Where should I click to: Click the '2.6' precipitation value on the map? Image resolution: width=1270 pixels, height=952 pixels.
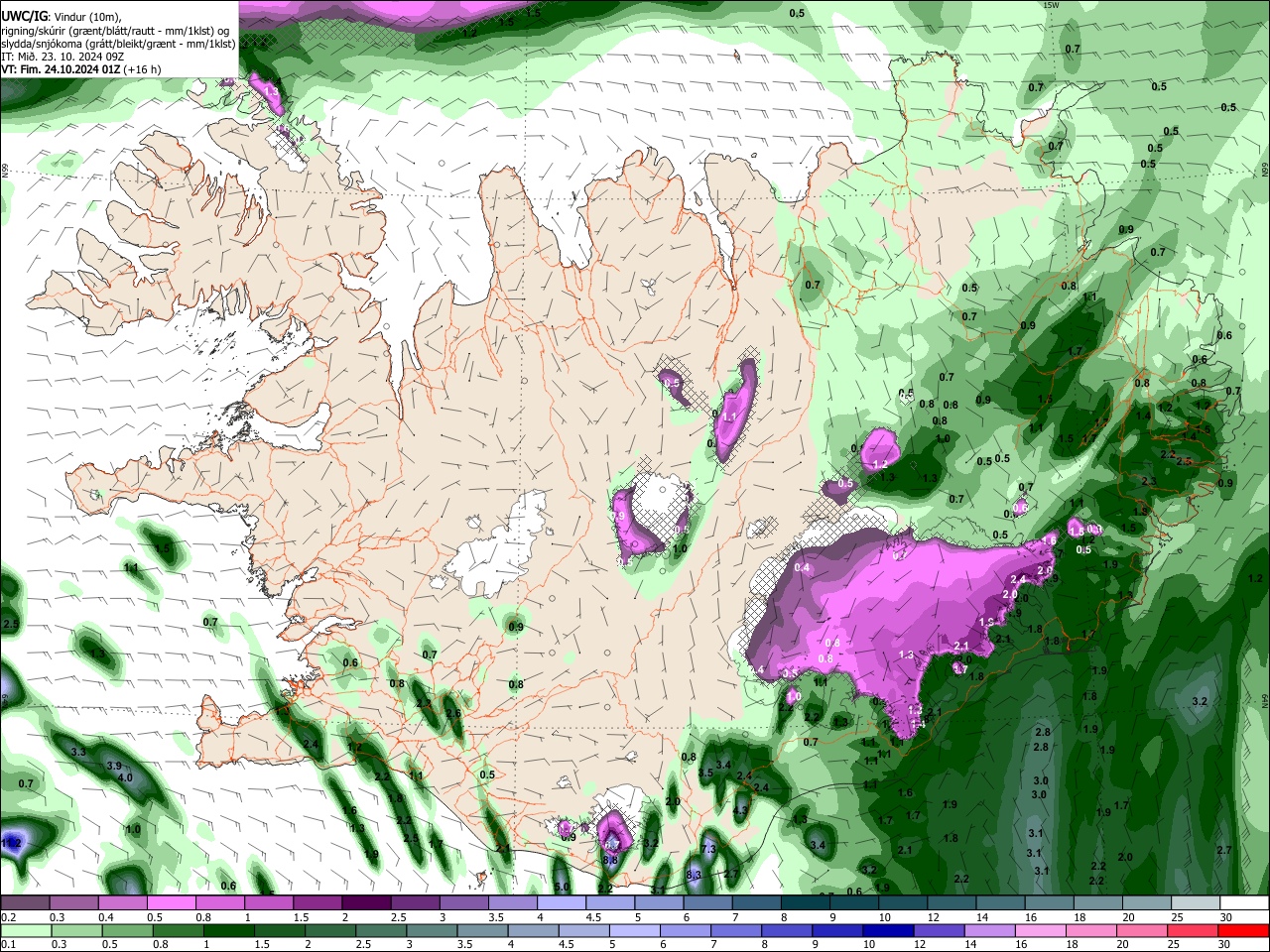[x=453, y=713]
